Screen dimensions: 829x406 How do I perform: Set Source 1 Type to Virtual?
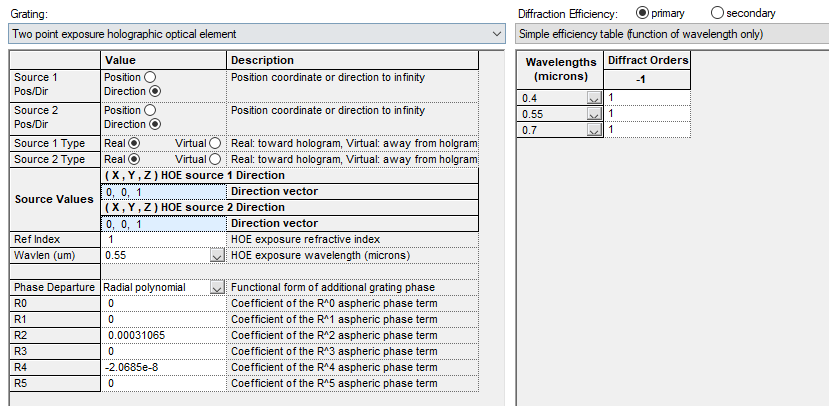click(215, 143)
